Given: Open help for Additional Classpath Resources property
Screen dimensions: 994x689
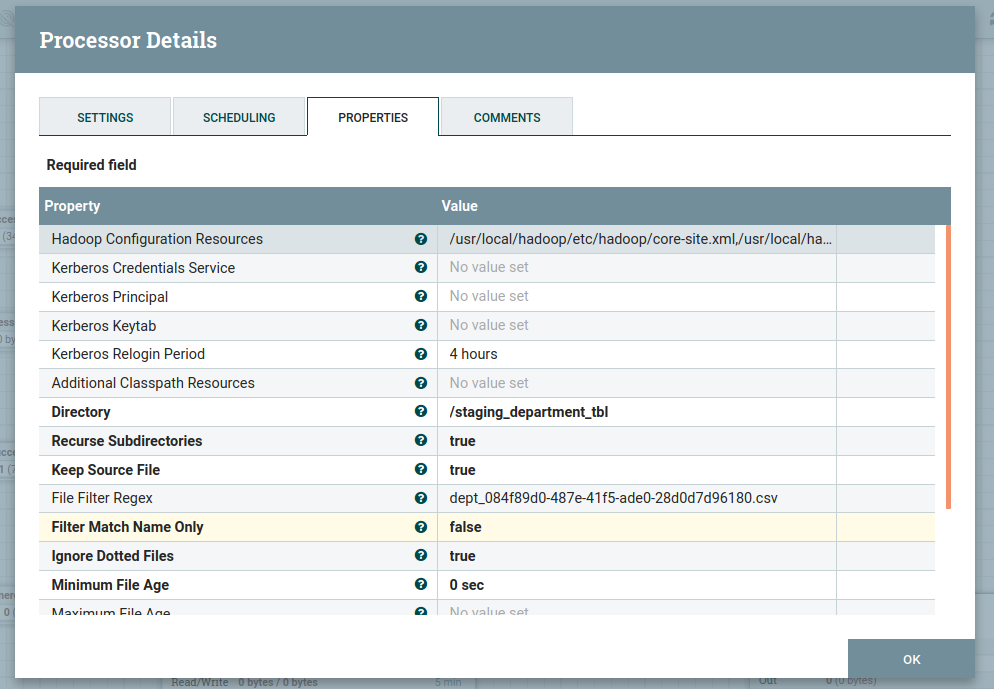Looking at the screenshot, I should [x=421, y=382].
